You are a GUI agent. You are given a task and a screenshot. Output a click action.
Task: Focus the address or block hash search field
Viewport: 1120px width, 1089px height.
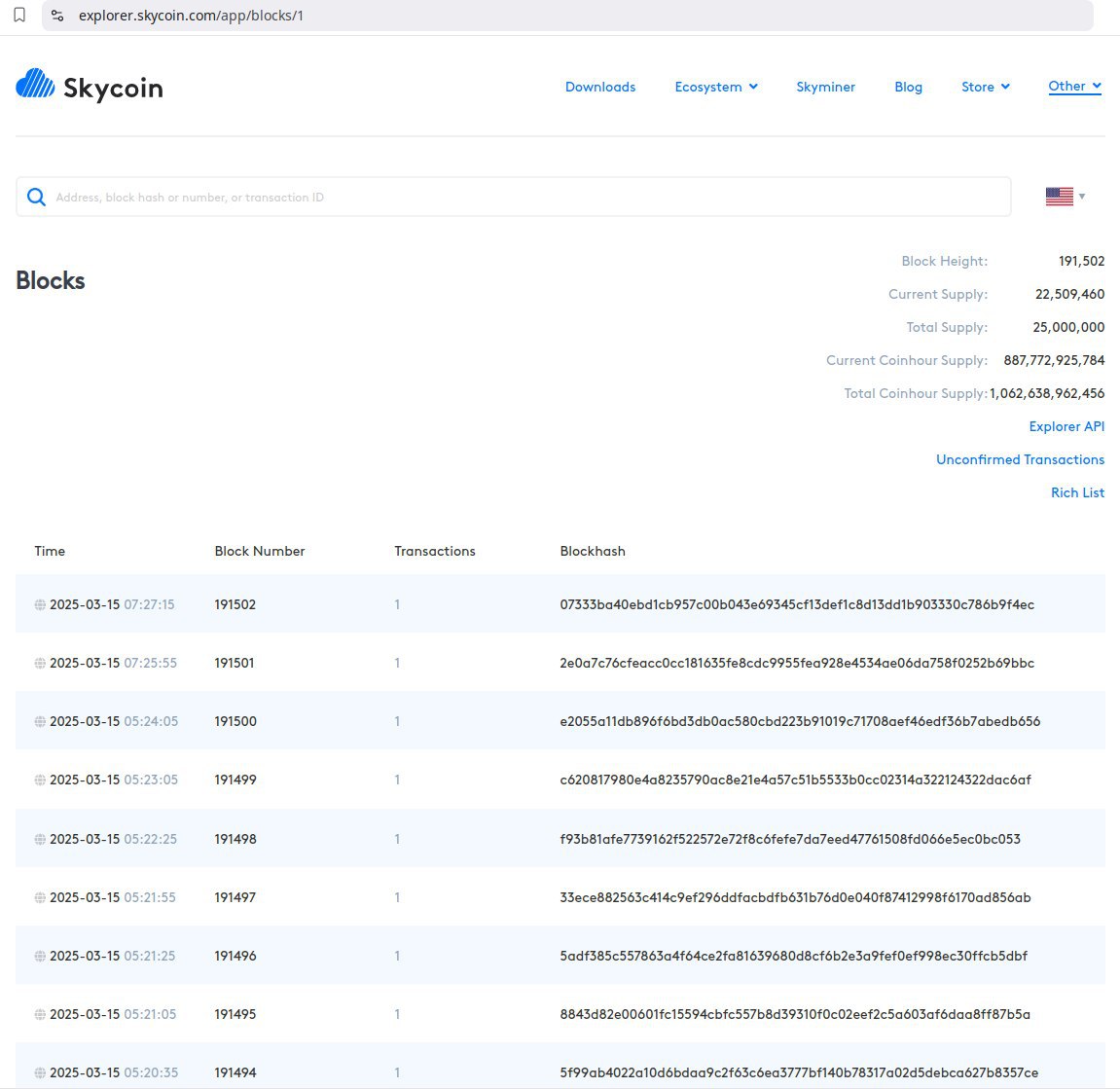coord(525,198)
